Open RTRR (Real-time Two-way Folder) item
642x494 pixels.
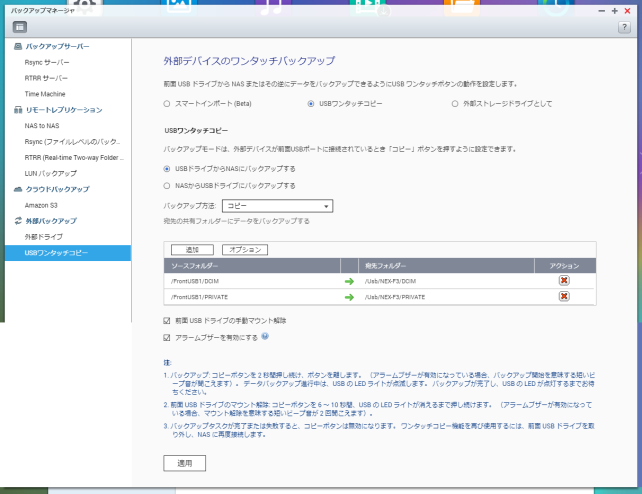coord(74,158)
